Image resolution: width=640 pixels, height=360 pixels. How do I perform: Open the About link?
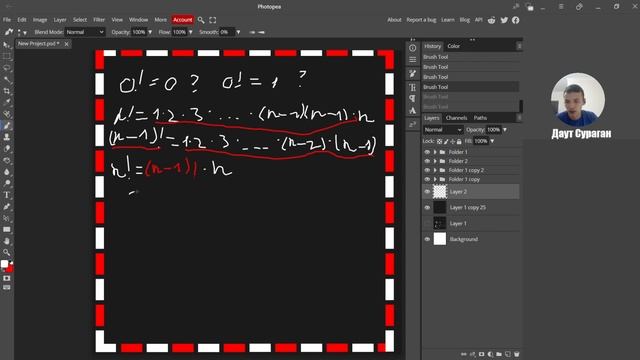(394, 20)
